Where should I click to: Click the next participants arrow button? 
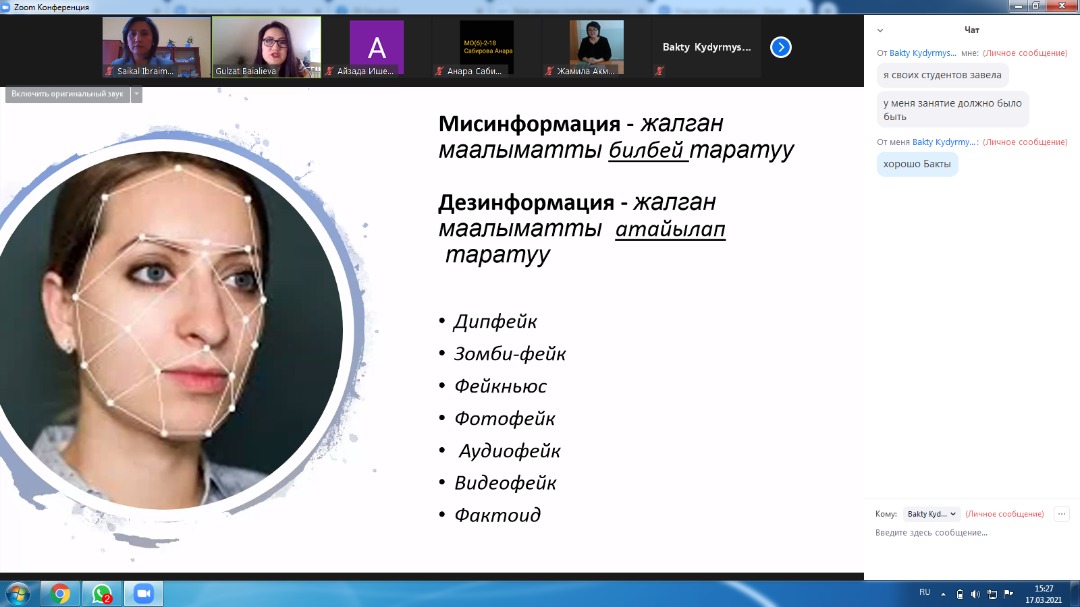[781, 47]
